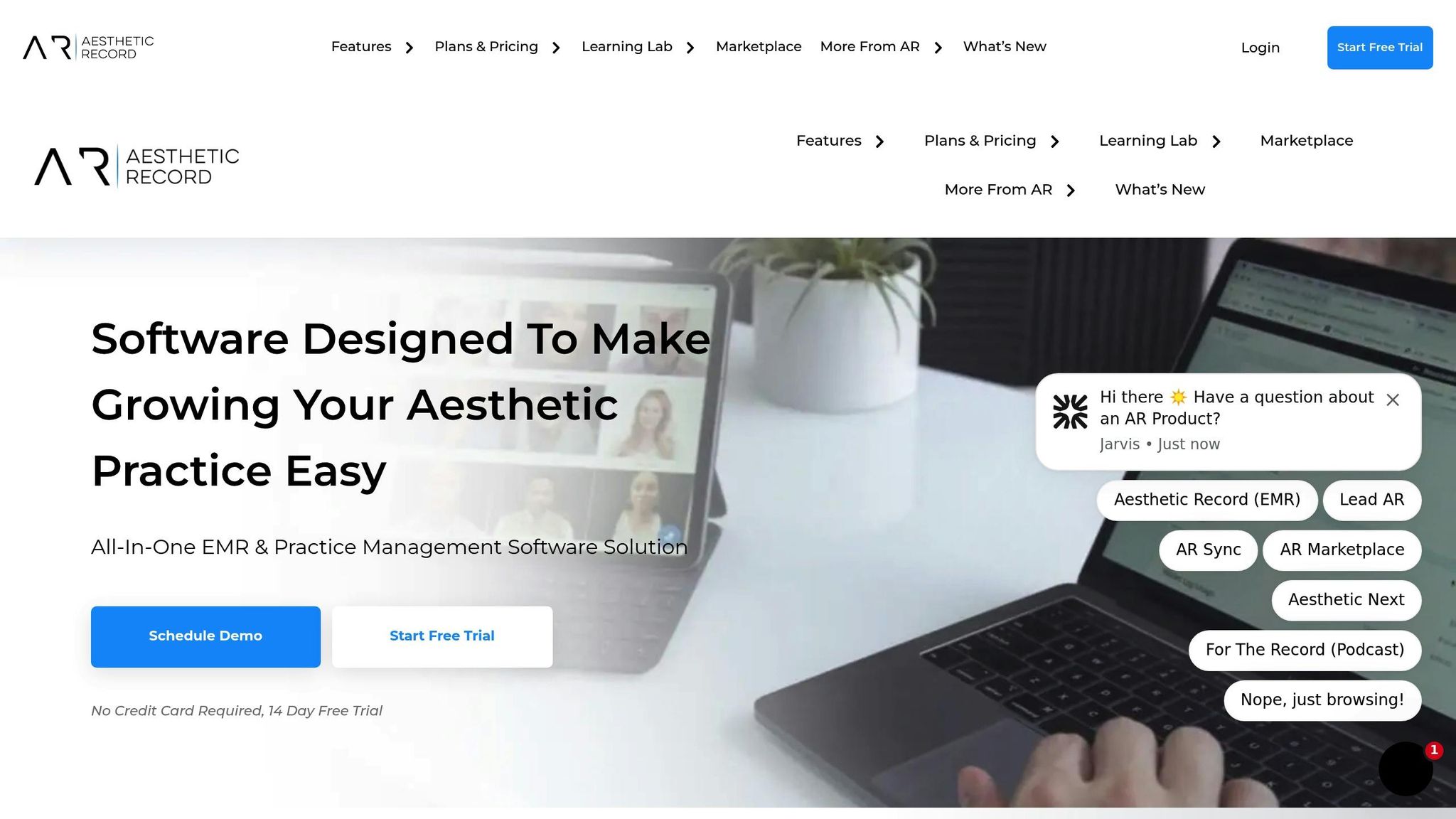Expand lower Learning Lab menu chevron
The width and height of the screenshot is (1456, 819).
click(1216, 141)
